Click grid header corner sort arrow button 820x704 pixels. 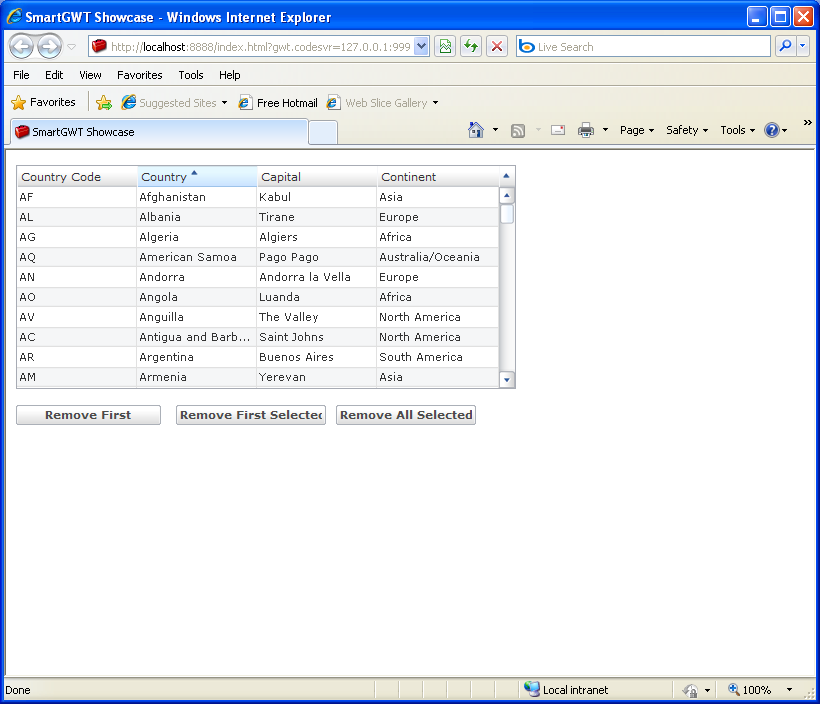coord(506,177)
